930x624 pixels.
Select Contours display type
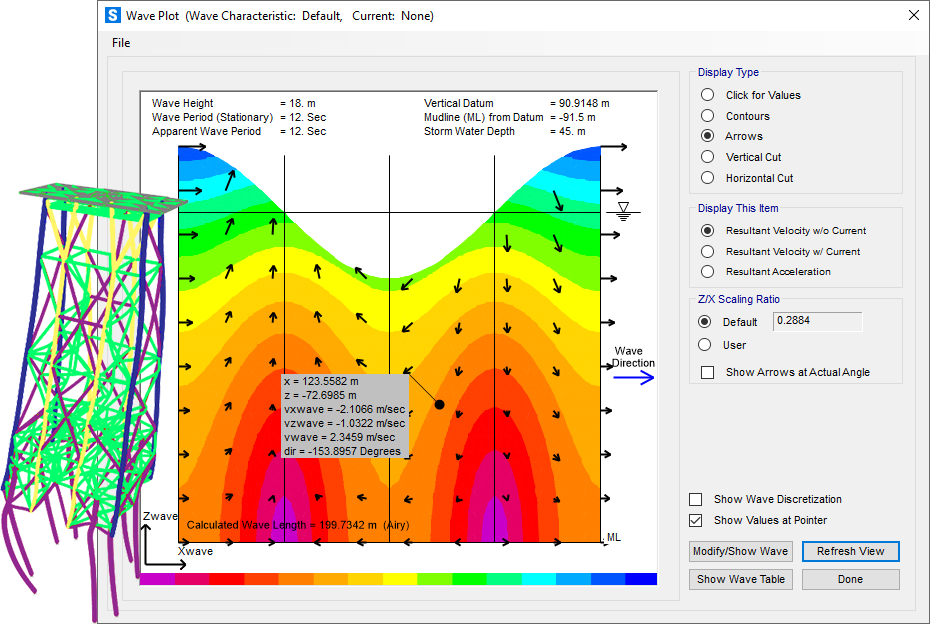click(x=708, y=116)
